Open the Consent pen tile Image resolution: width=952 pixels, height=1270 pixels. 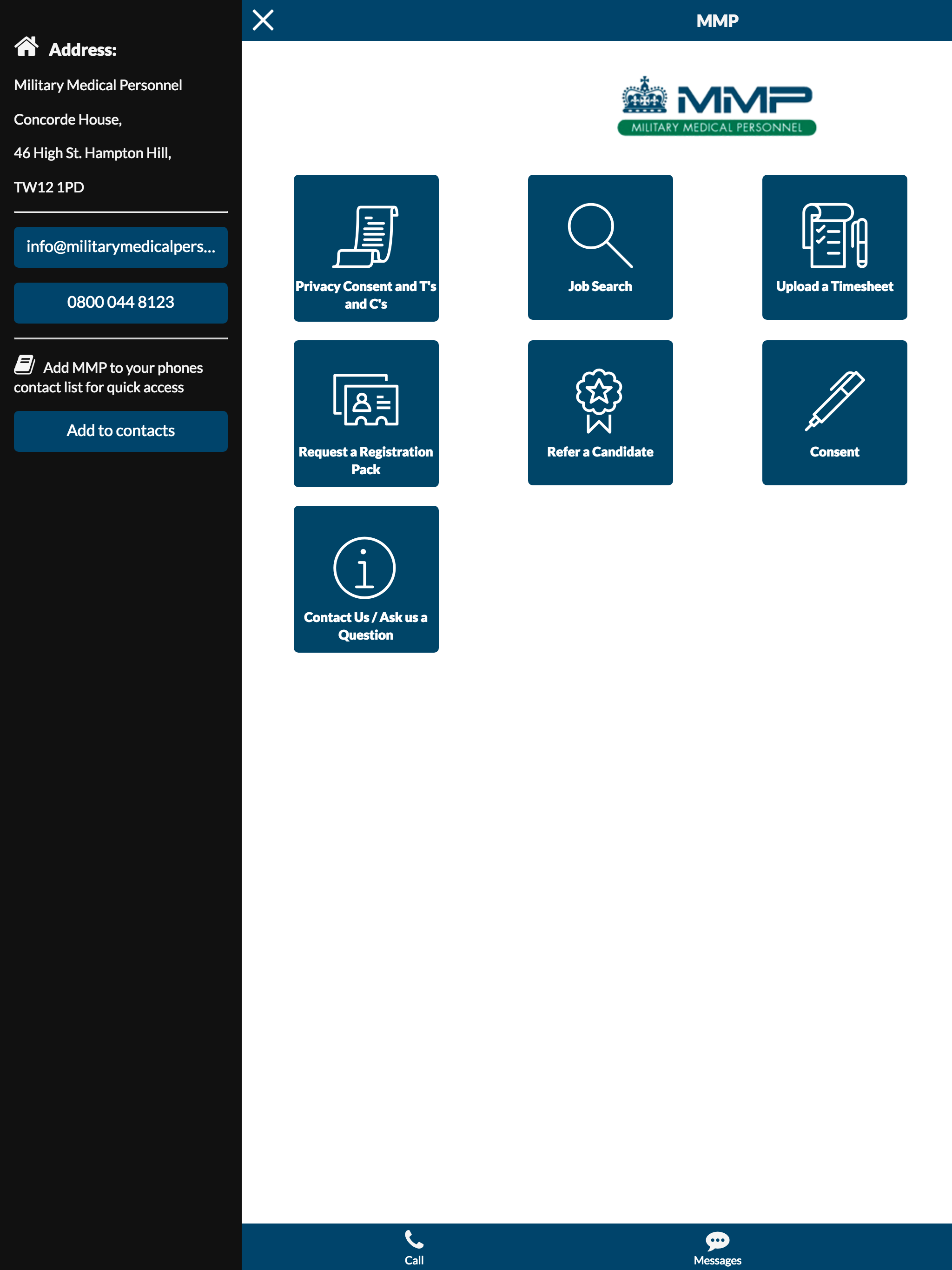click(834, 413)
